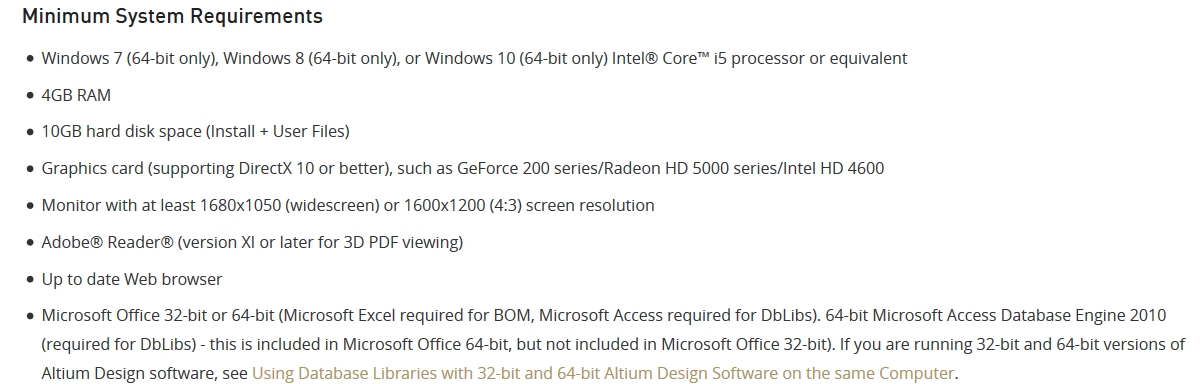1204x384 pixels.
Task: Click the Microsoft Office 32-bit or 64-bit text
Action: tap(157, 316)
